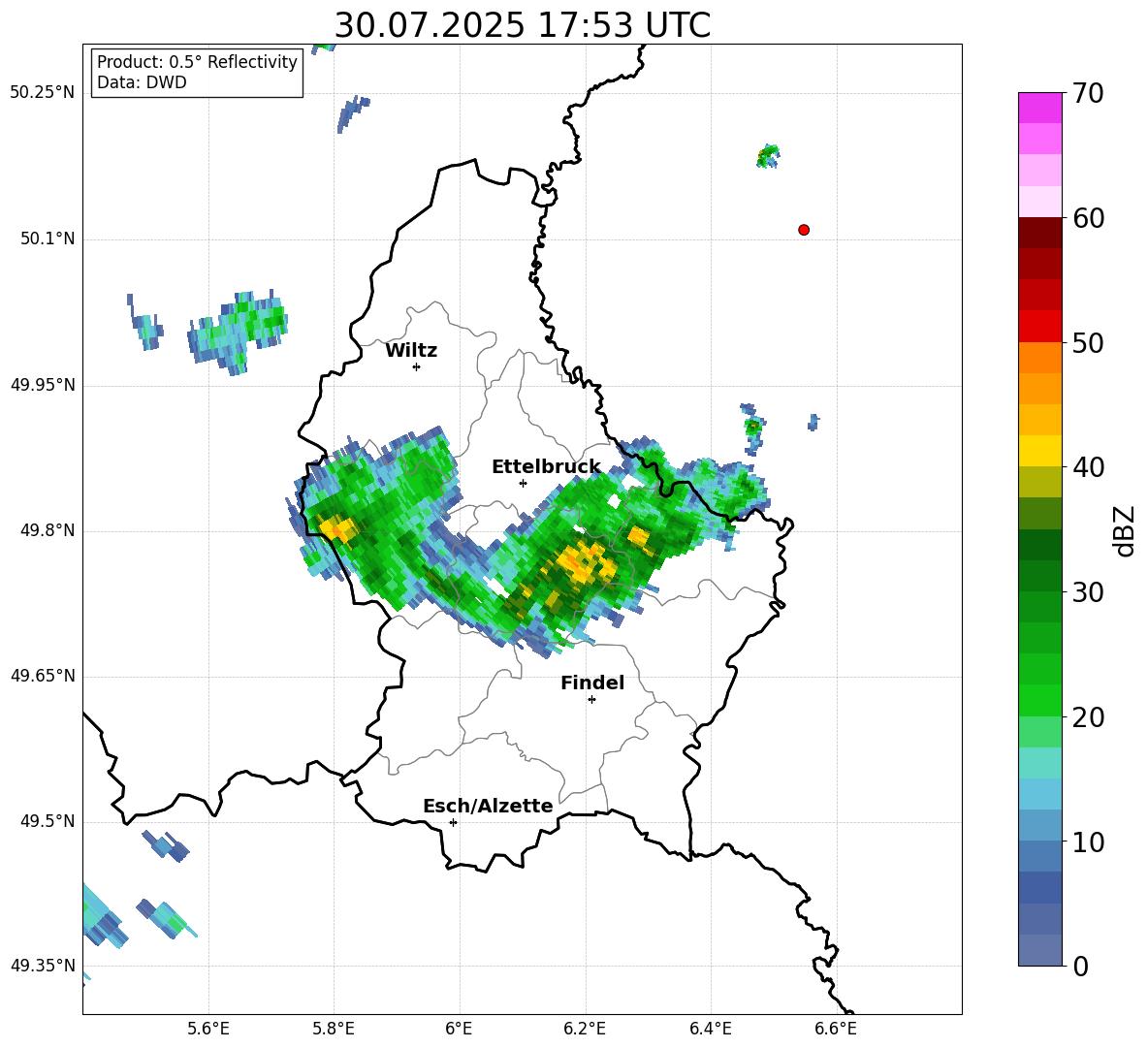Screen dimensions: 1148x1048
Task: Click the yellow-orange storm core east of Ettelbruck
Action: [586, 563]
